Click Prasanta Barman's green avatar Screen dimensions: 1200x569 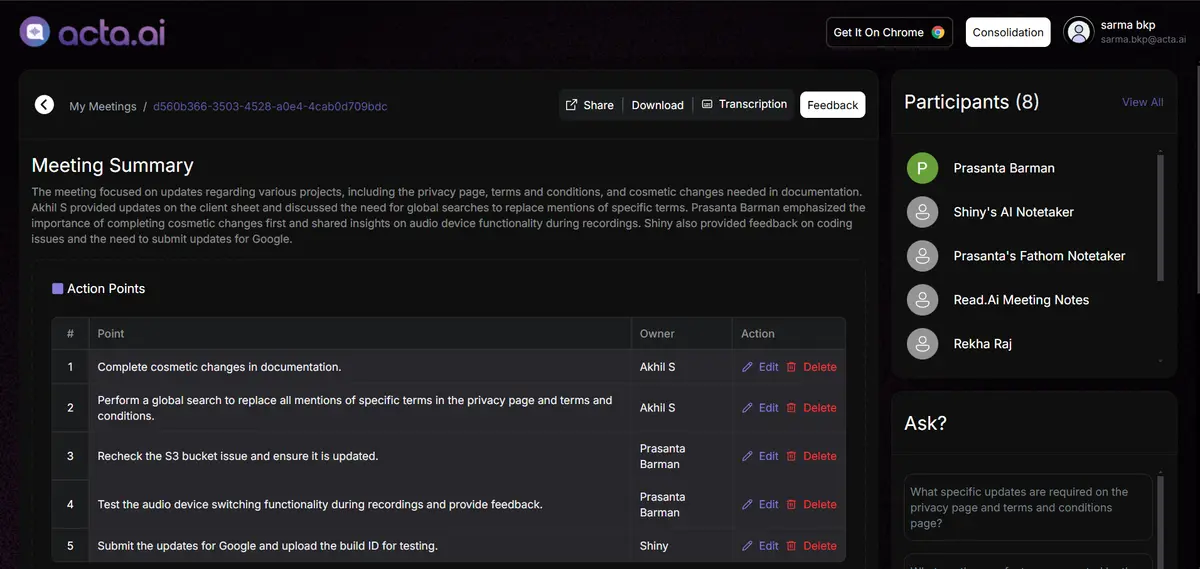pyautogui.click(x=922, y=168)
